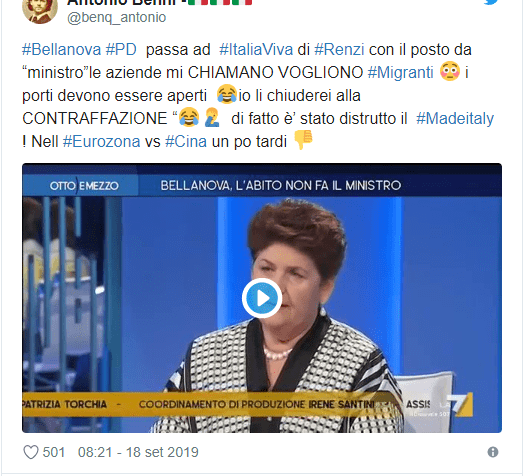Open the #Migranti hashtag
This screenshot has height=476, width=523.
[400, 72]
